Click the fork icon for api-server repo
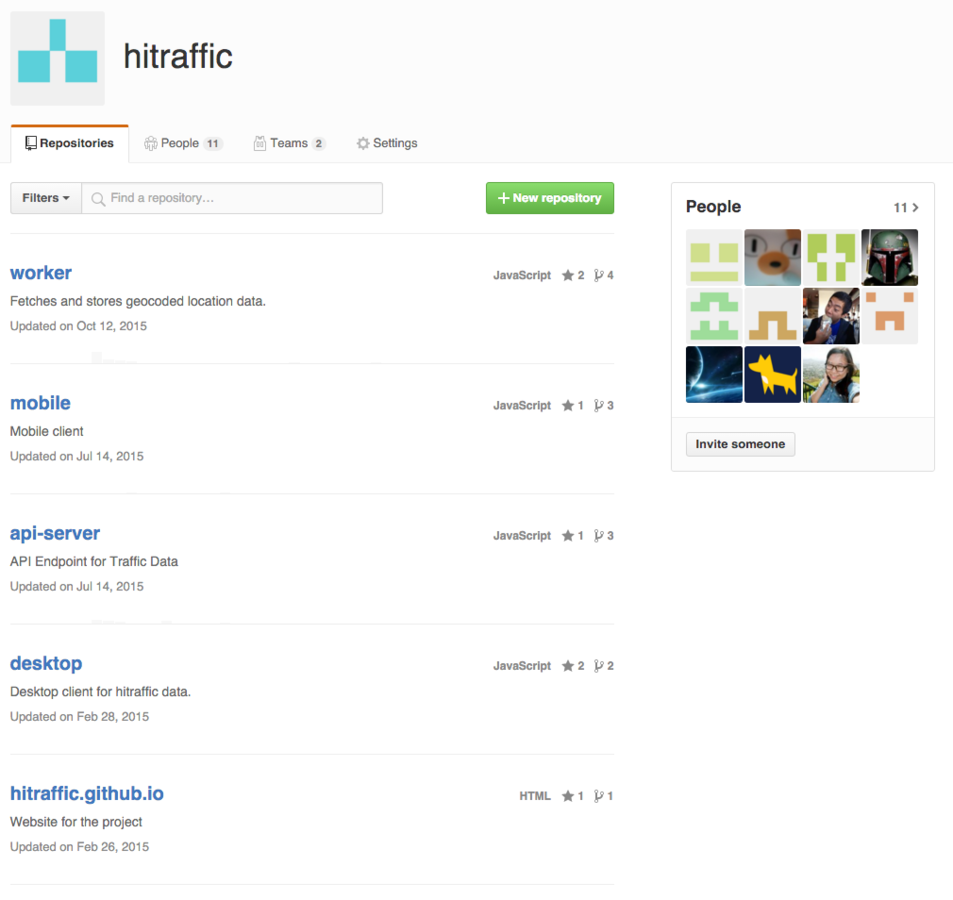The height and width of the screenshot is (900, 953). click(599, 535)
